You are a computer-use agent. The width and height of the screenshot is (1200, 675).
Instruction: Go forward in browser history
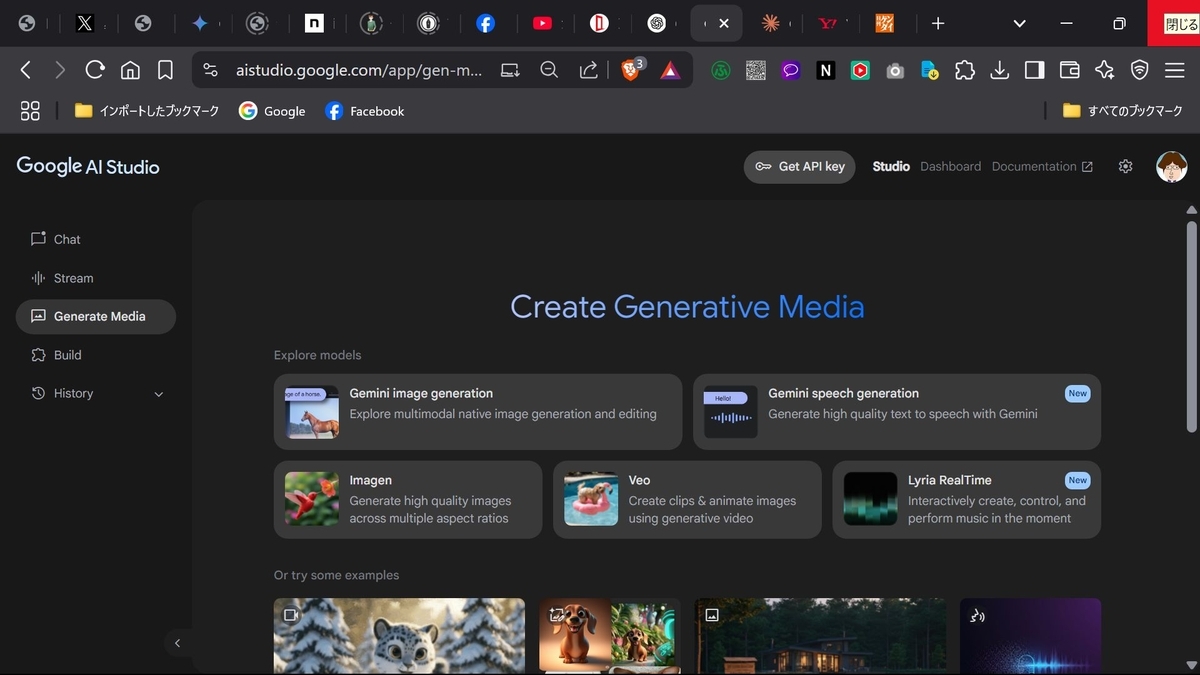[60, 70]
